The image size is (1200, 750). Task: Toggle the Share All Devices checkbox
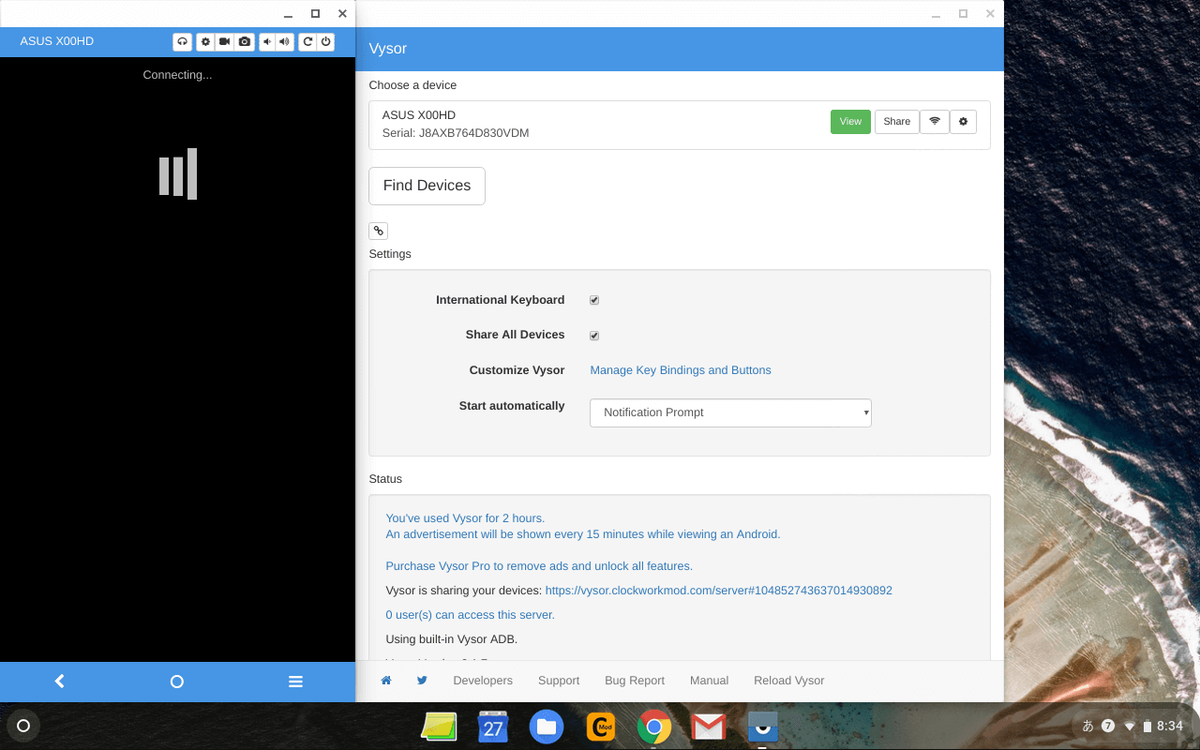[594, 335]
